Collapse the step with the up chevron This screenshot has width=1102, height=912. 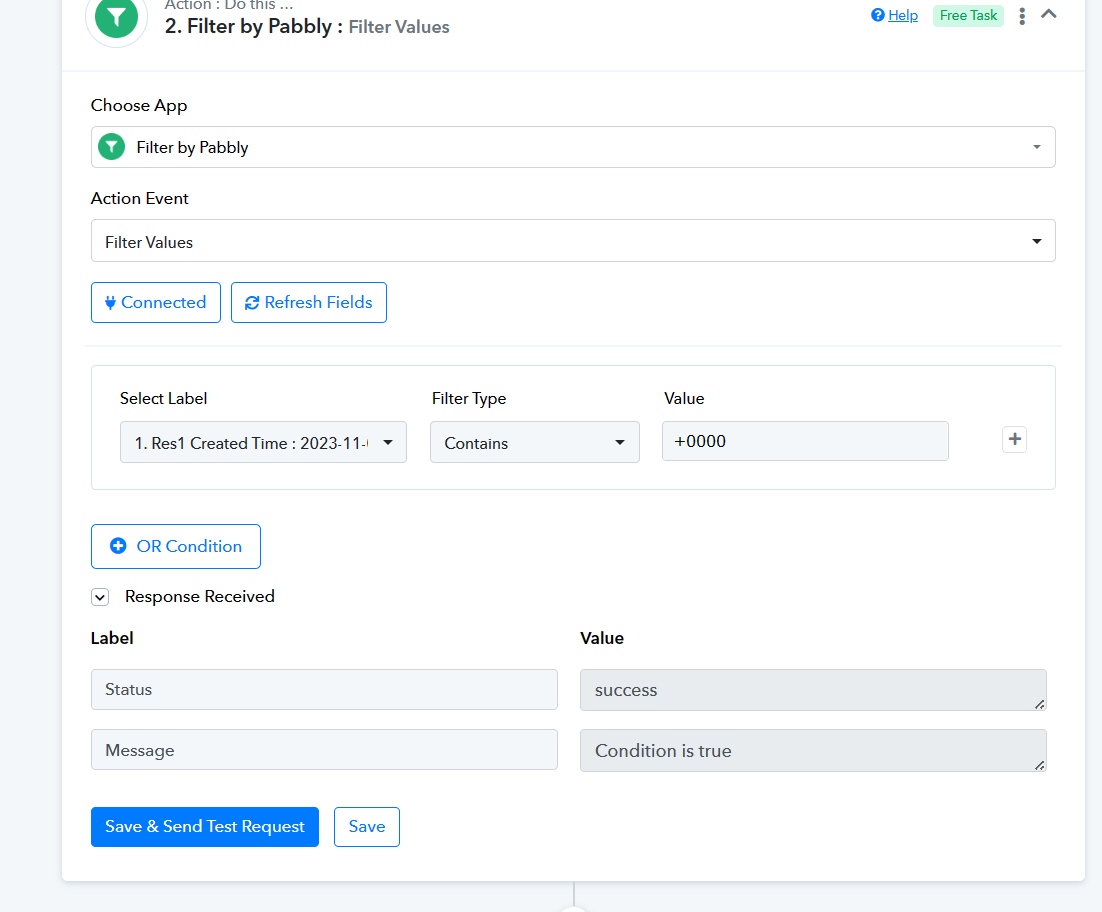tap(1049, 13)
